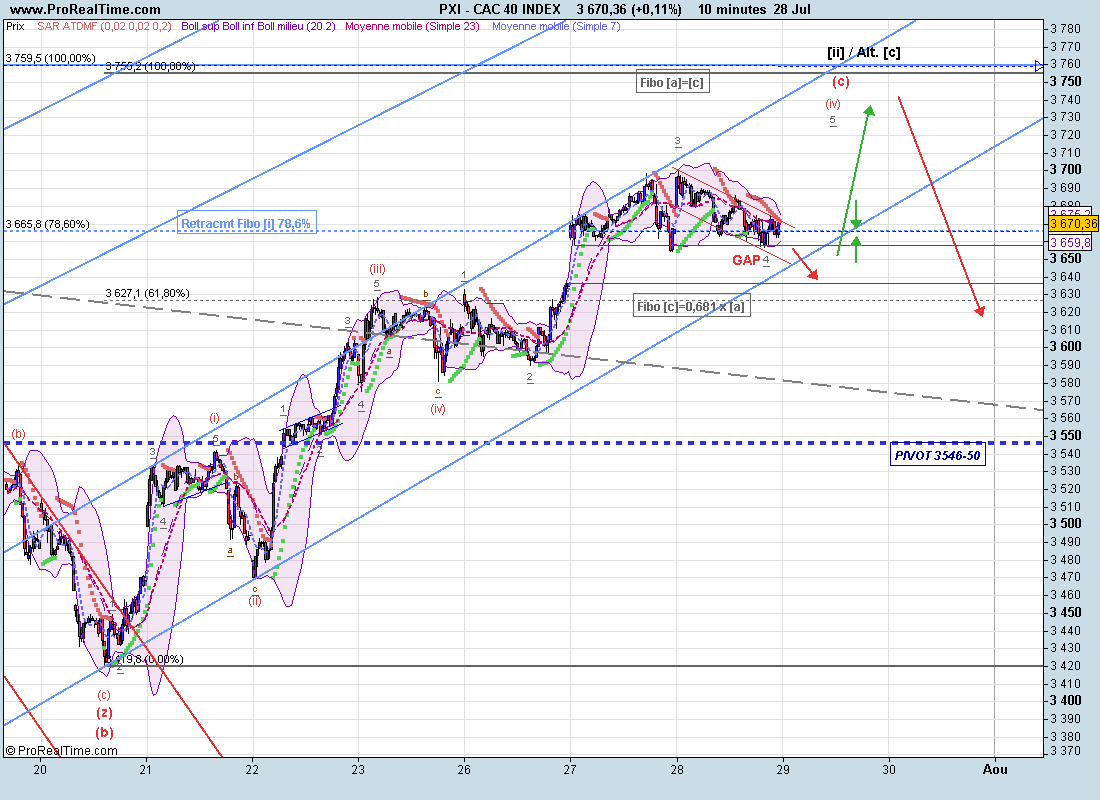Screen dimensions: 1100x800
Task: Click the red GAP annotation
Action: tap(746, 260)
